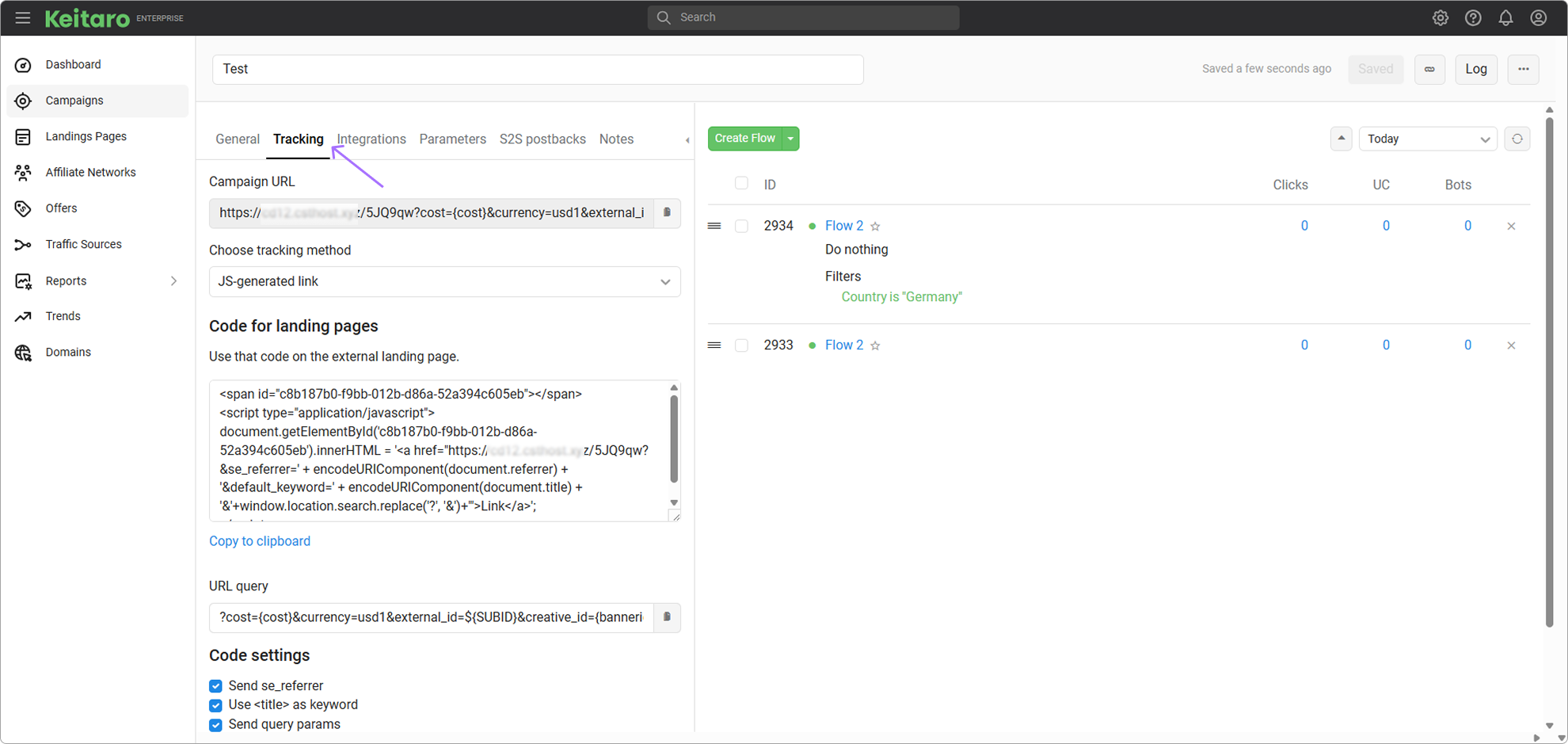
Task: Collapse the settings panel with the small arrow
Action: tap(687, 140)
